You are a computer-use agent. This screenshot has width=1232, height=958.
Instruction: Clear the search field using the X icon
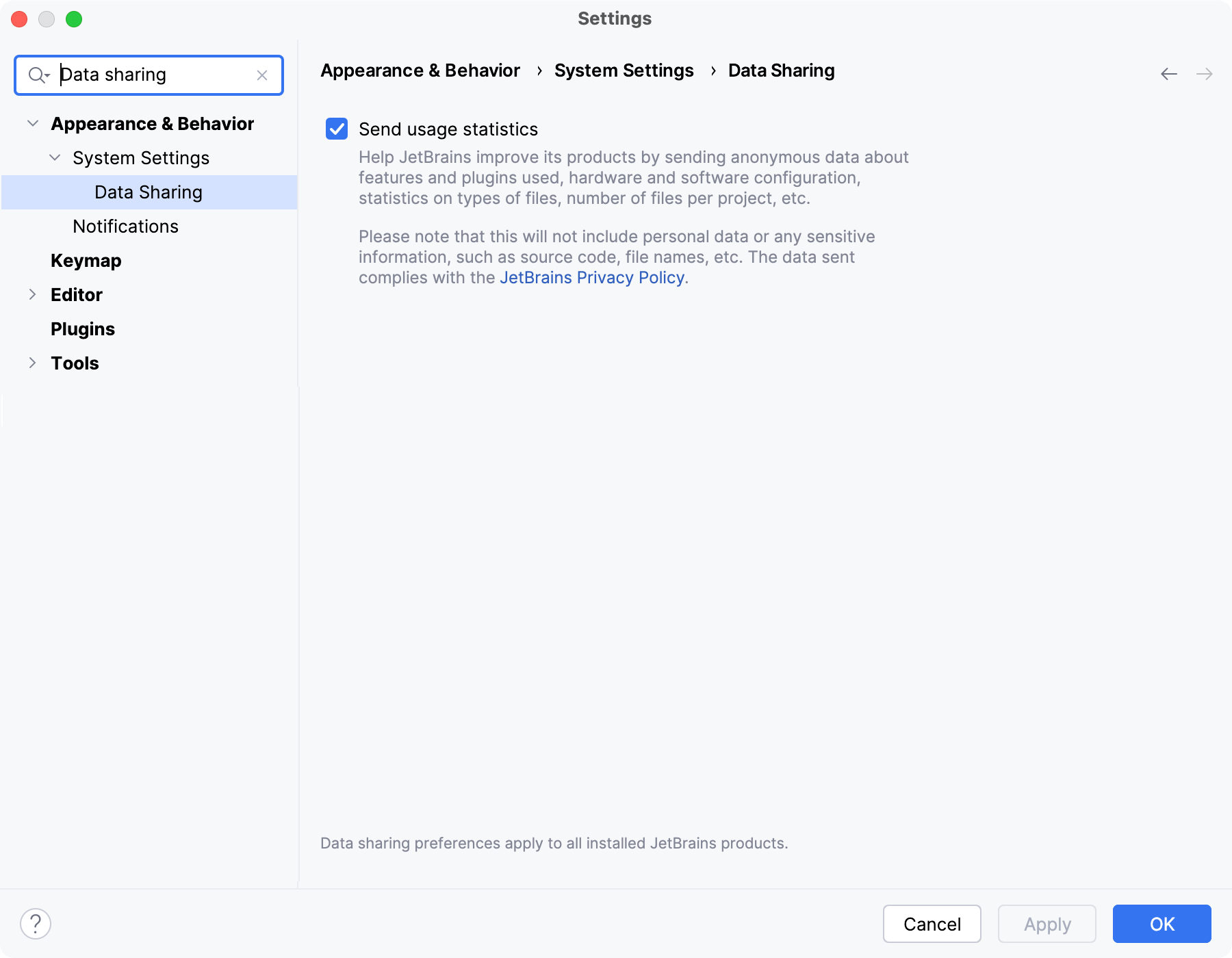pos(262,75)
